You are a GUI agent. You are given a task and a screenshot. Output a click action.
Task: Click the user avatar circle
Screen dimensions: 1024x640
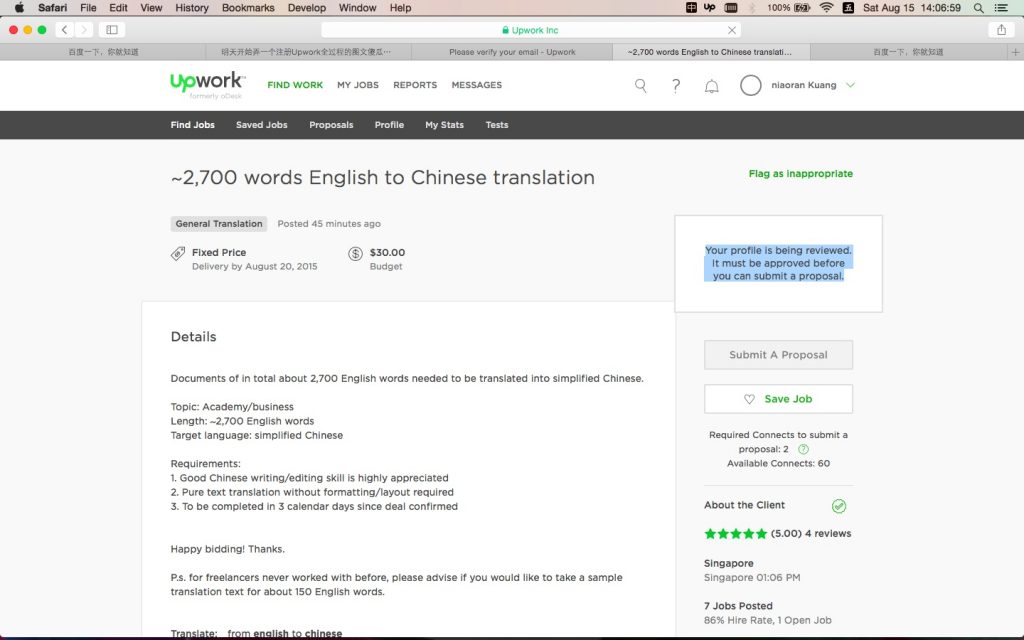[x=750, y=85]
